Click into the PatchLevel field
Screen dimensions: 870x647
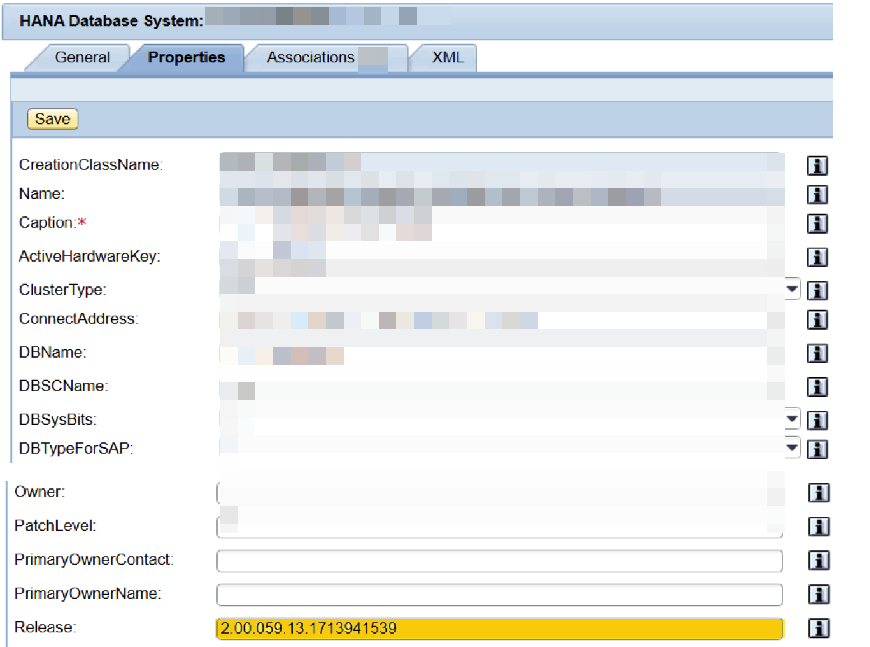[x=499, y=527]
